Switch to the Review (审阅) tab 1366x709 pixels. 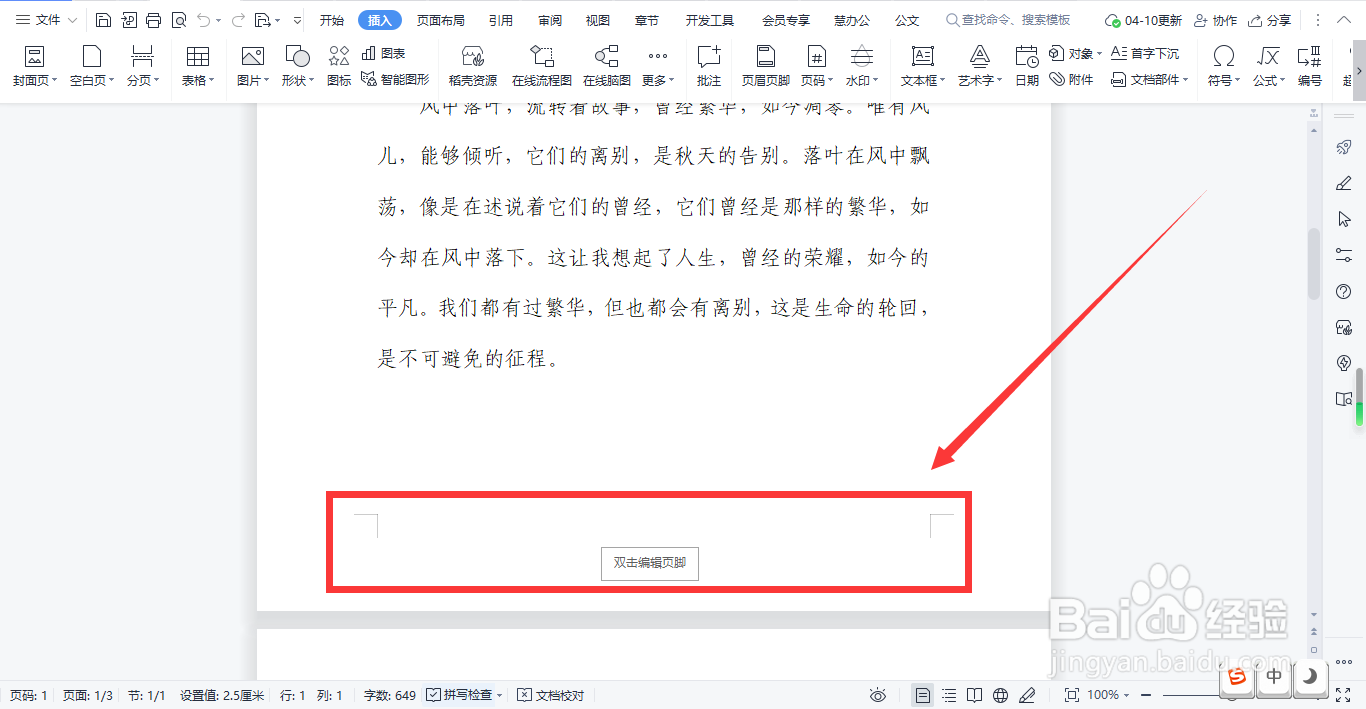pyautogui.click(x=550, y=20)
